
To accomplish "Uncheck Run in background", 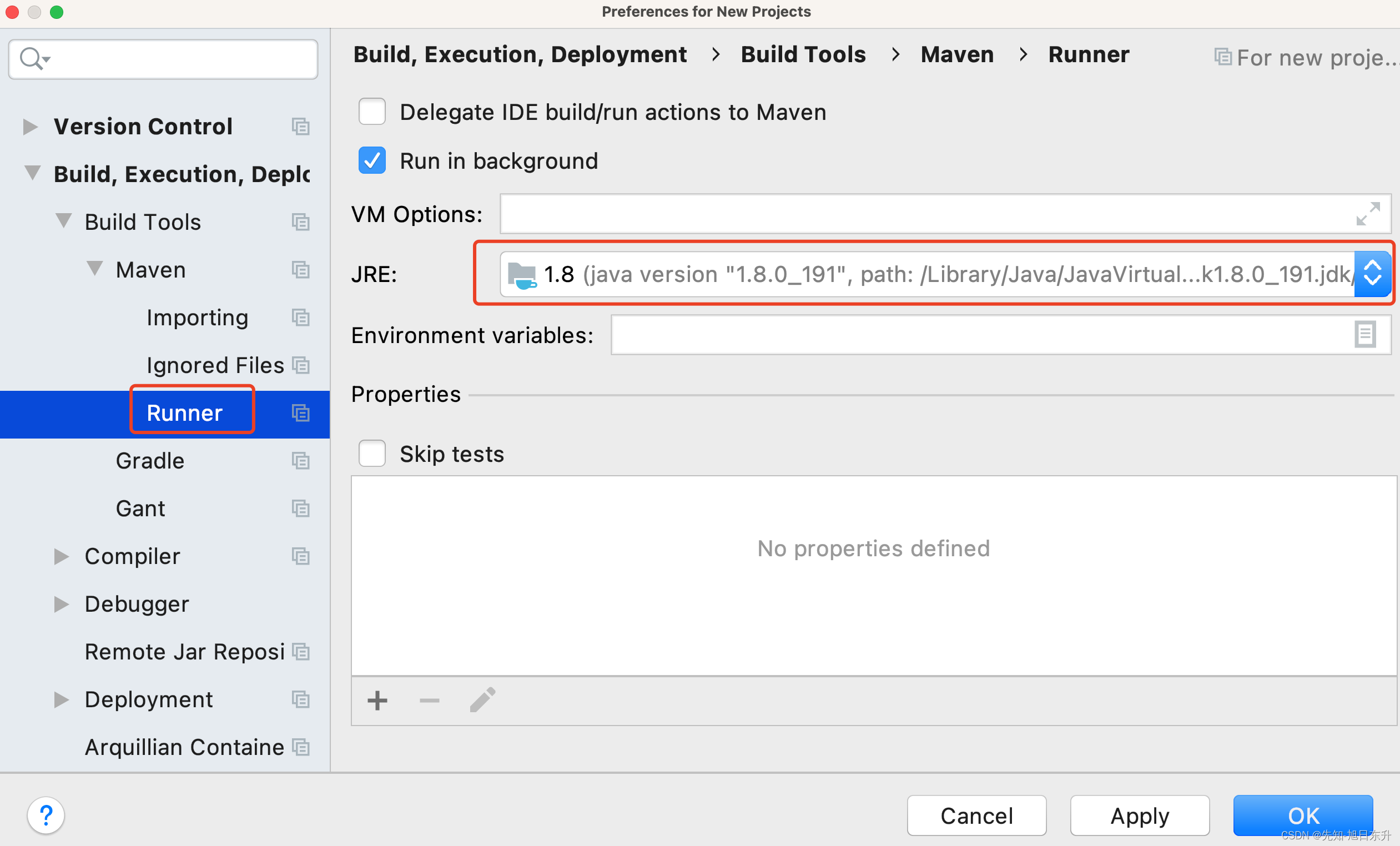I will click(x=372, y=160).
